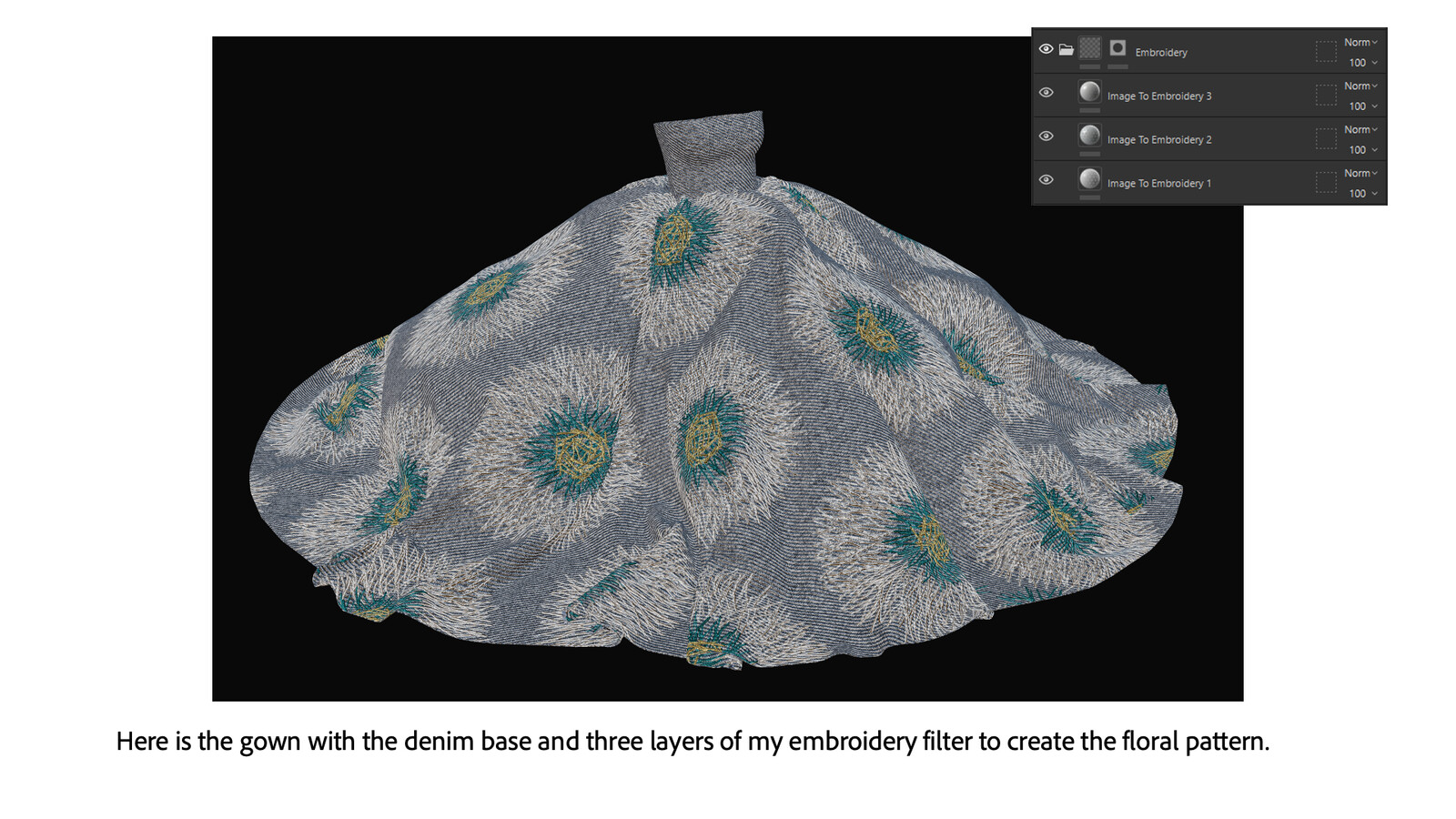The height and width of the screenshot is (819, 1456).
Task: Open blend mode dropdown for Image To Embroidery 2
Action: point(1360,130)
